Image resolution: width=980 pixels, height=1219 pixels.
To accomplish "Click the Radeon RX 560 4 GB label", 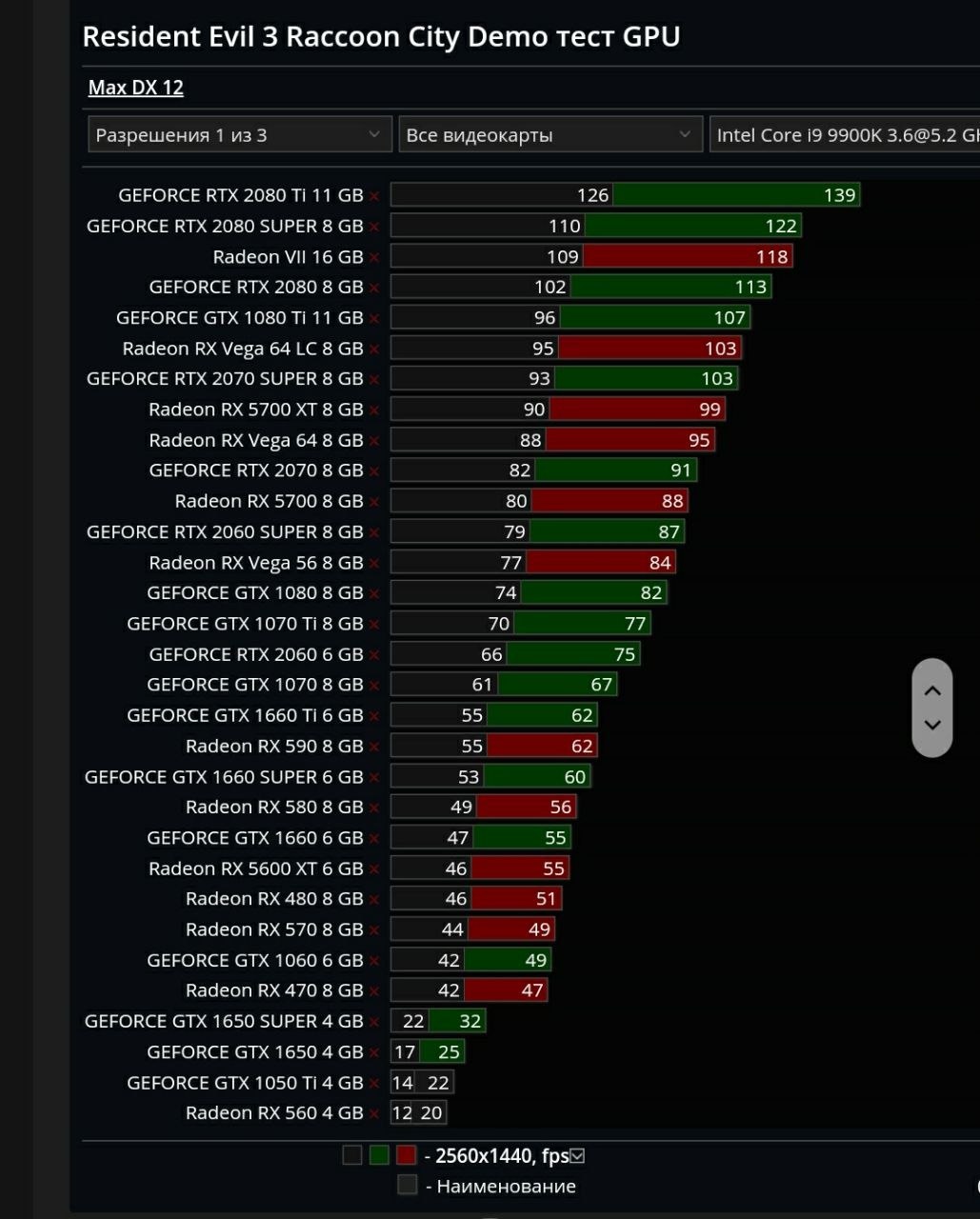I will (x=274, y=1113).
